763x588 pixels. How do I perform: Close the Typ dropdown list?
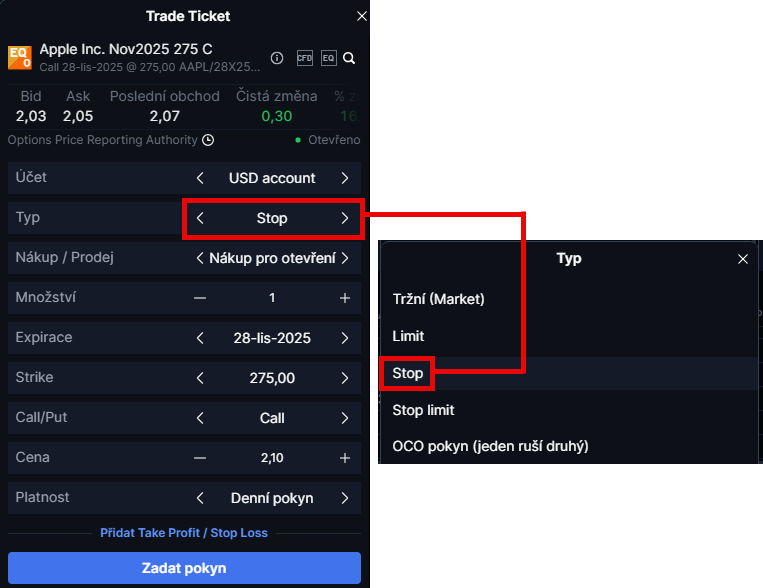tap(743, 259)
